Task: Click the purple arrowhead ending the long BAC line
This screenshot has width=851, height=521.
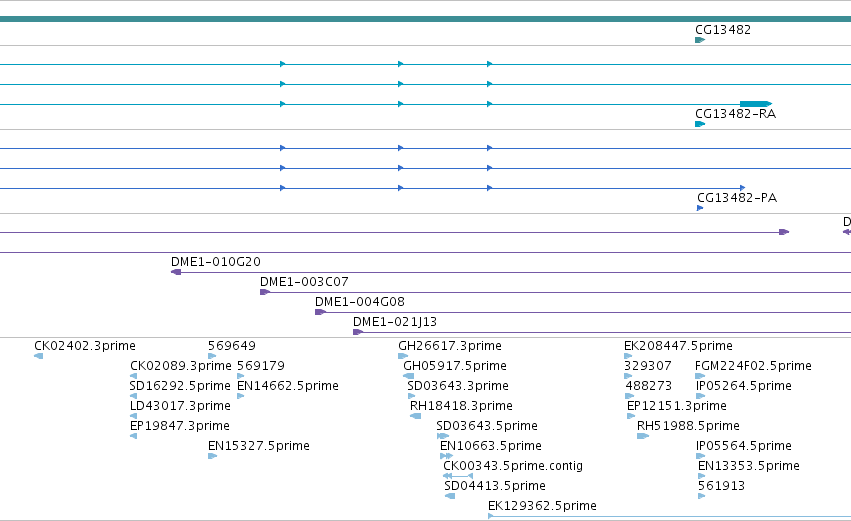Action: pos(784,232)
